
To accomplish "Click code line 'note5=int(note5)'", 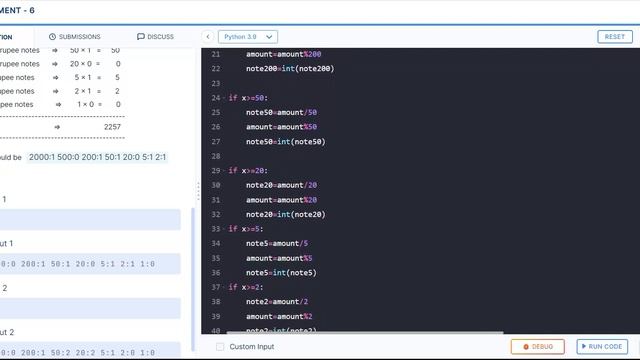I will click(281, 273).
